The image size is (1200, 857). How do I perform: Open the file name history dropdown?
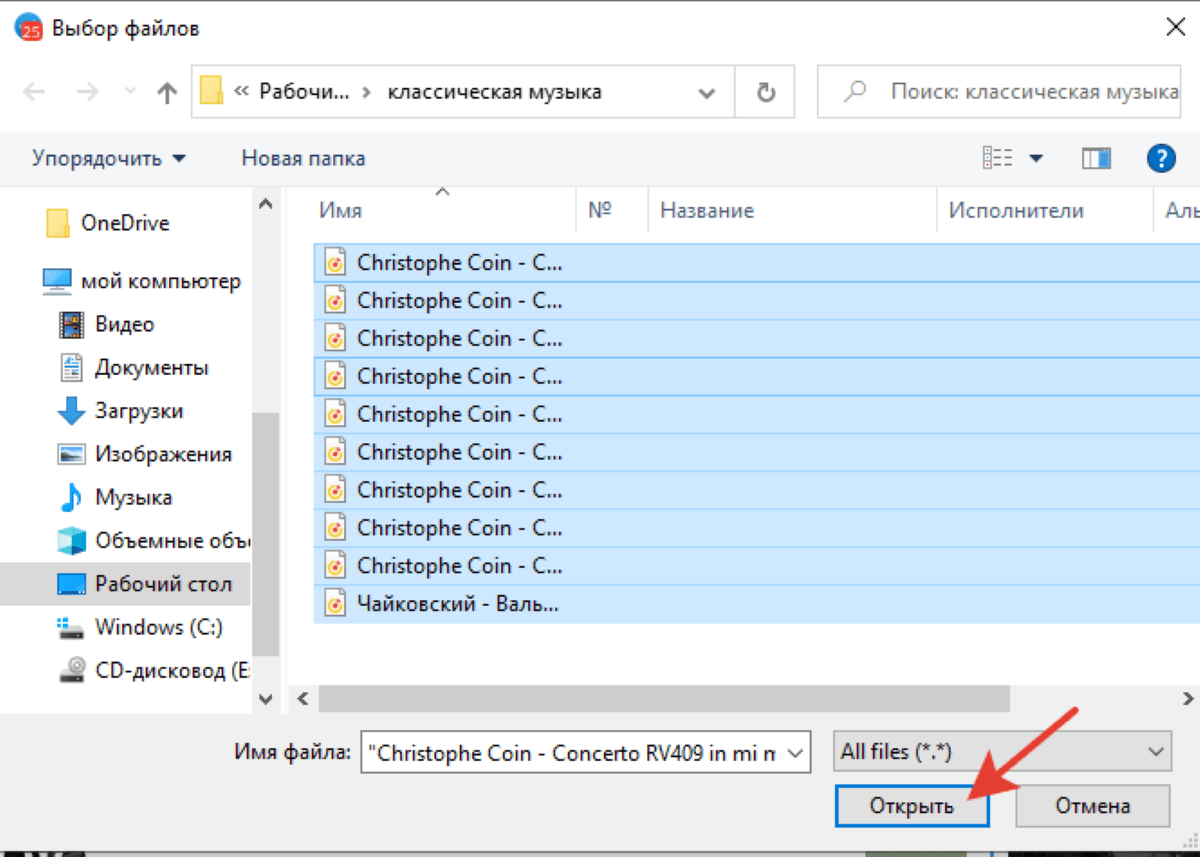pos(795,753)
